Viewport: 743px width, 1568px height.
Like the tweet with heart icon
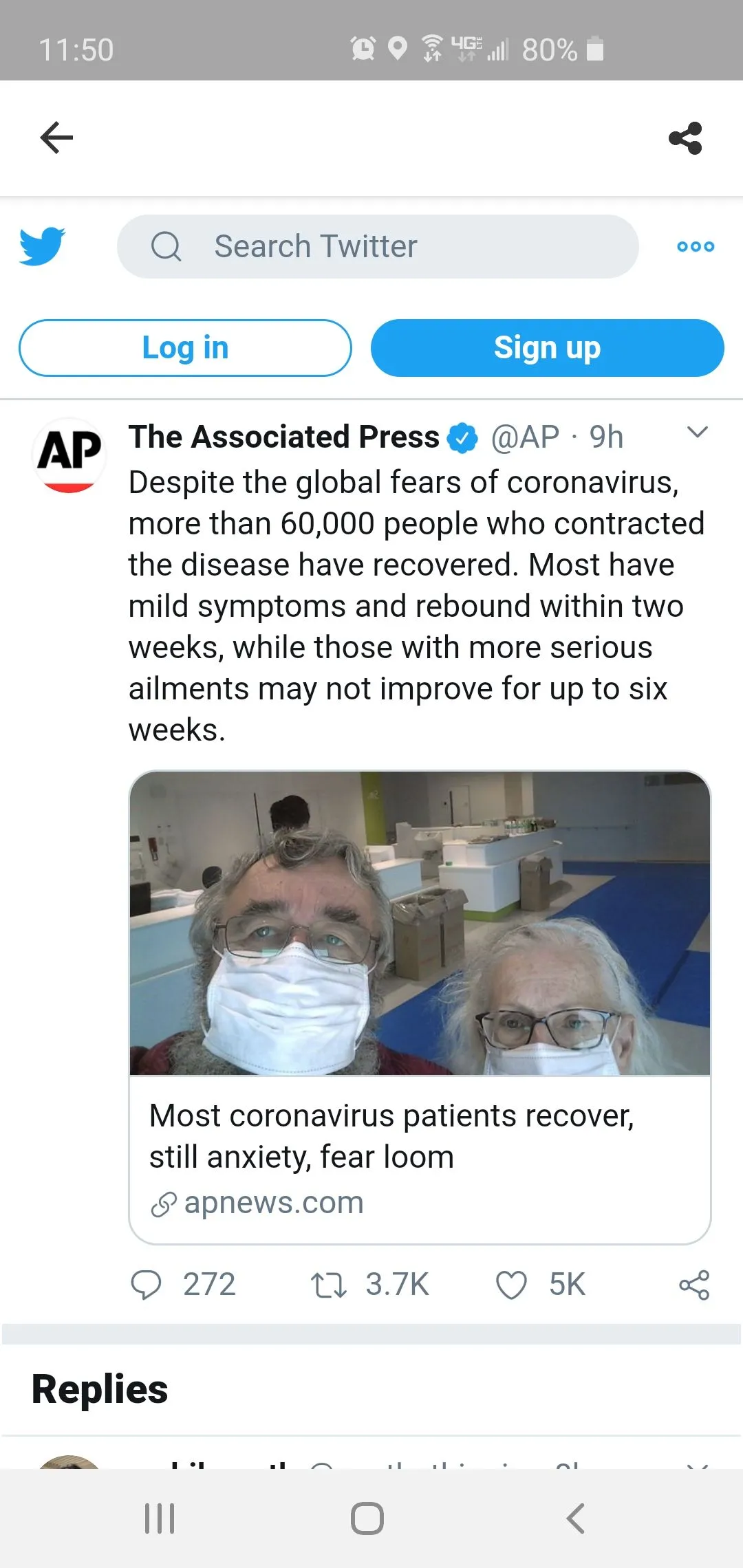511,1285
